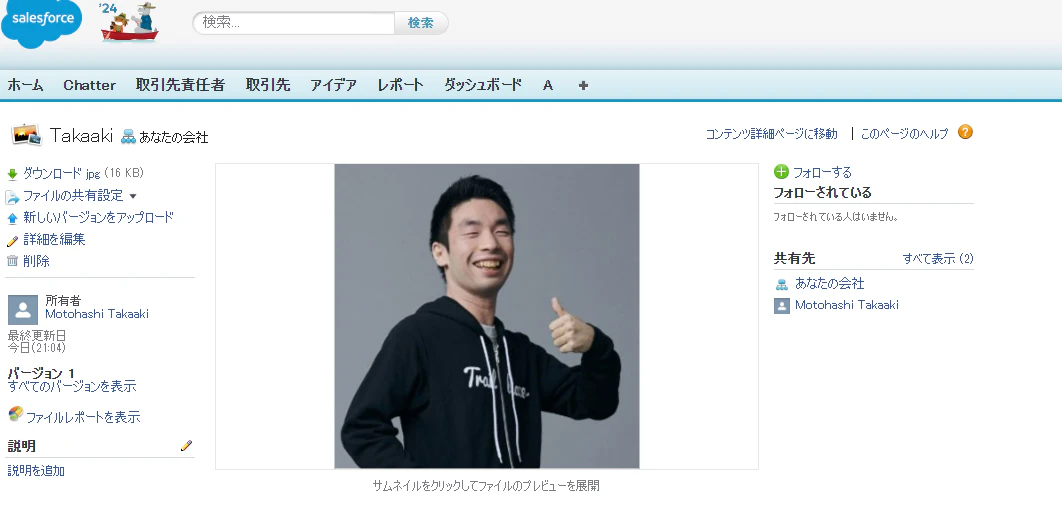Click このページのヘルプ link

pos(904,133)
